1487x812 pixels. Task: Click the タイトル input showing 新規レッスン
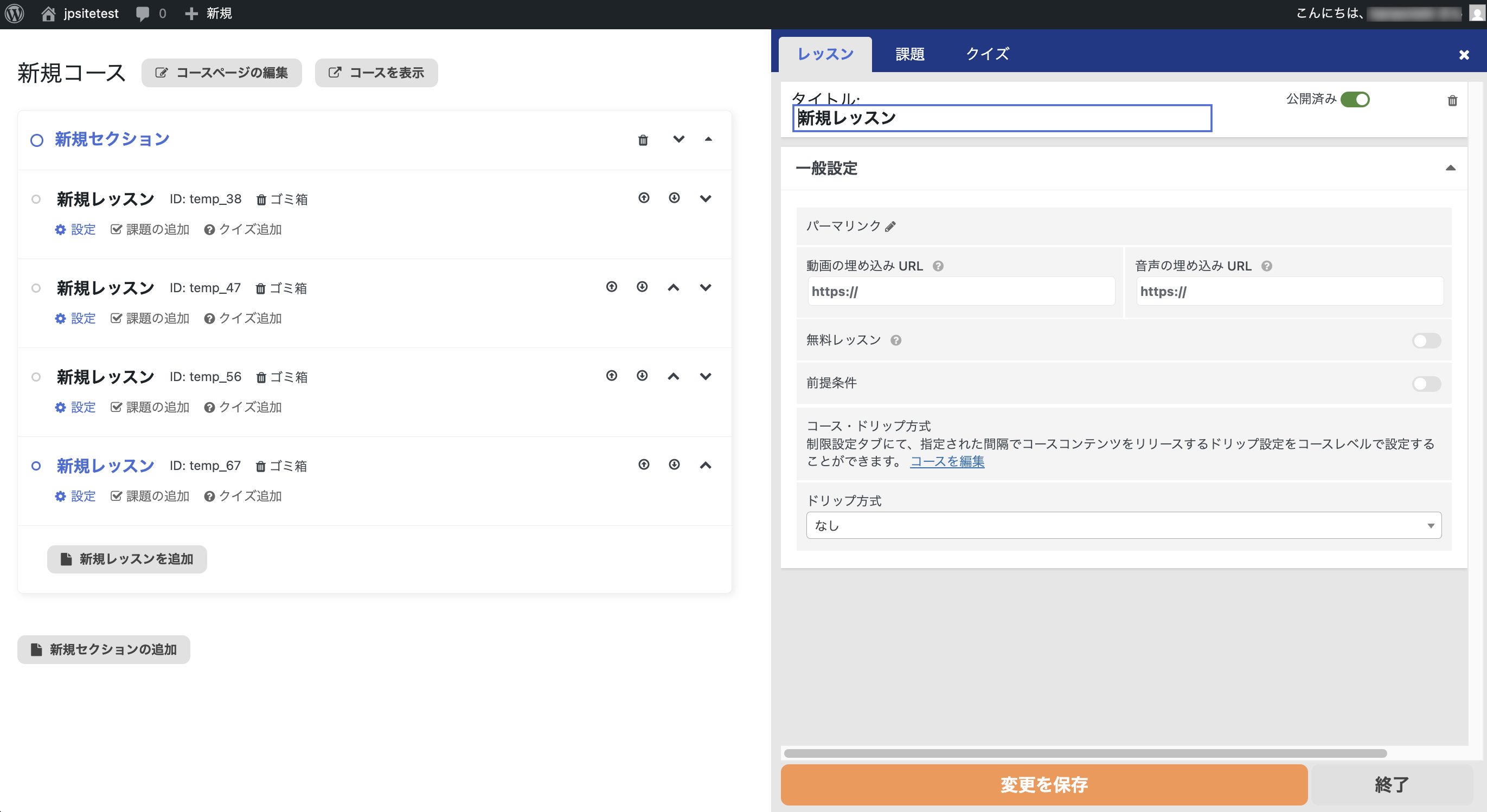(1003, 118)
